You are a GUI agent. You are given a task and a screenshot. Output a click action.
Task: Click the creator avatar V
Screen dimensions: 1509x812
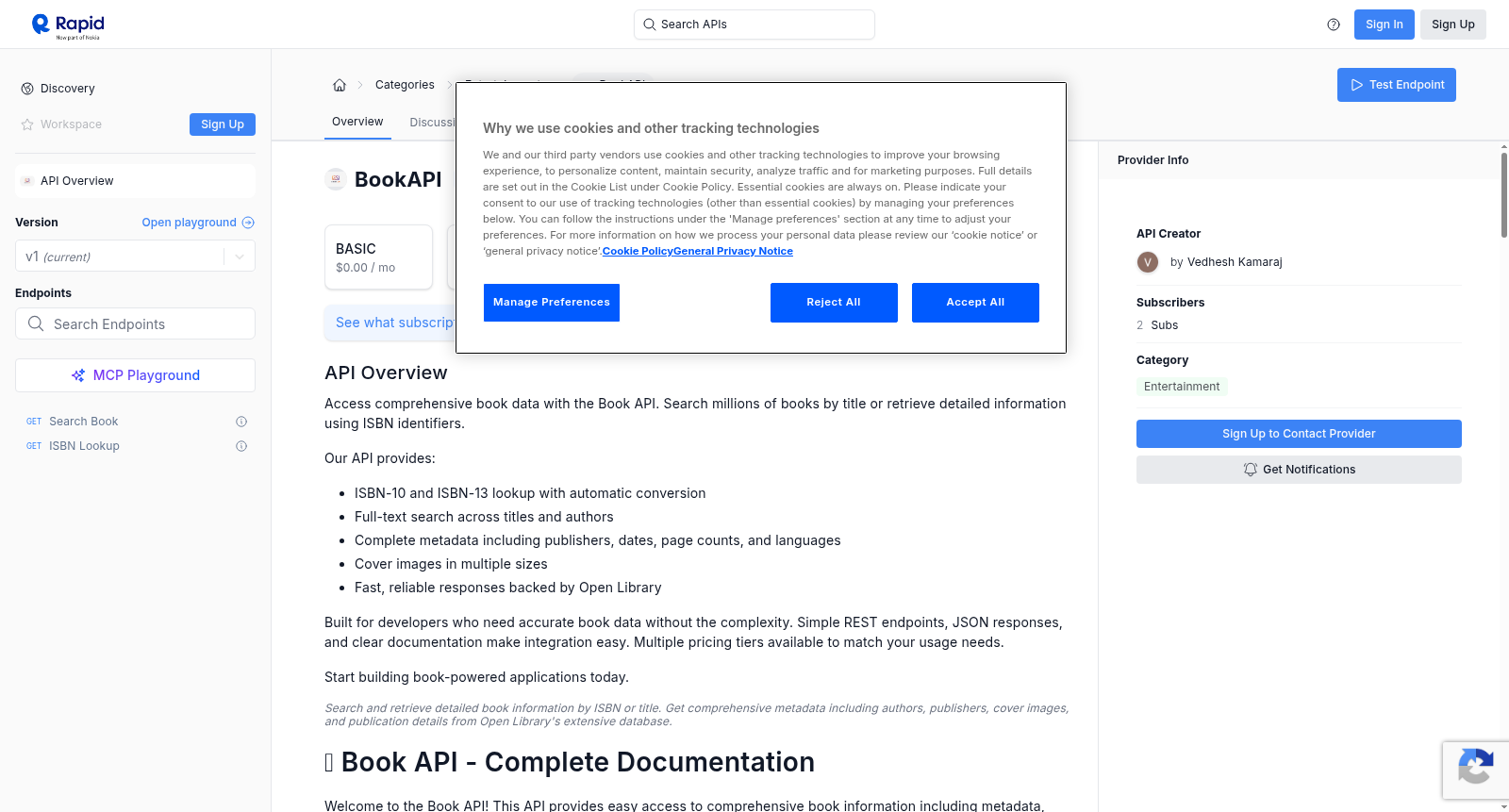tap(1148, 262)
